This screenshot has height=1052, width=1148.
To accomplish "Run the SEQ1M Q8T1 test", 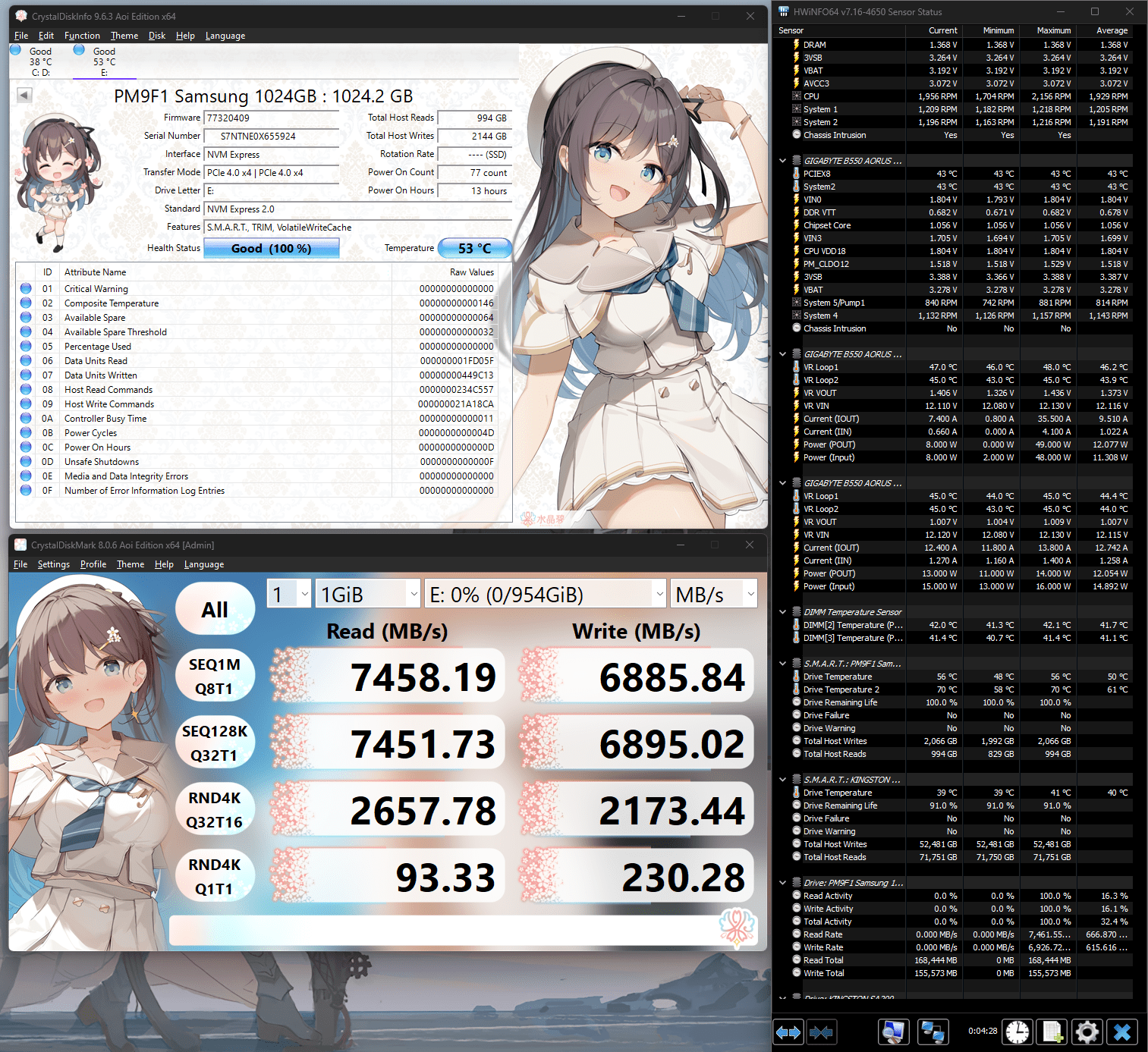I will click(x=215, y=676).
